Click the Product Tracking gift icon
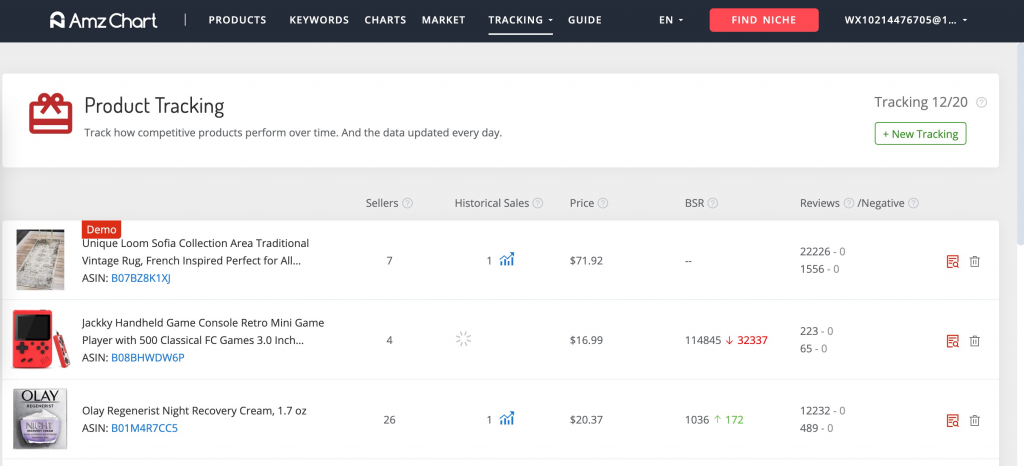The width and height of the screenshot is (1024, 466). pos(50,114)
